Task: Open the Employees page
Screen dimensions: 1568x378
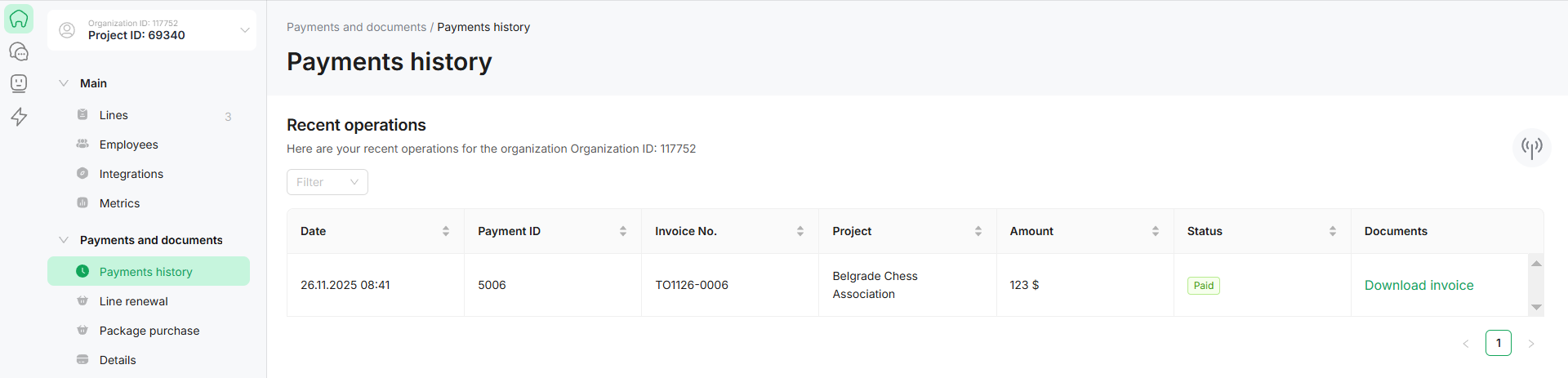Action: coord(128,145)
